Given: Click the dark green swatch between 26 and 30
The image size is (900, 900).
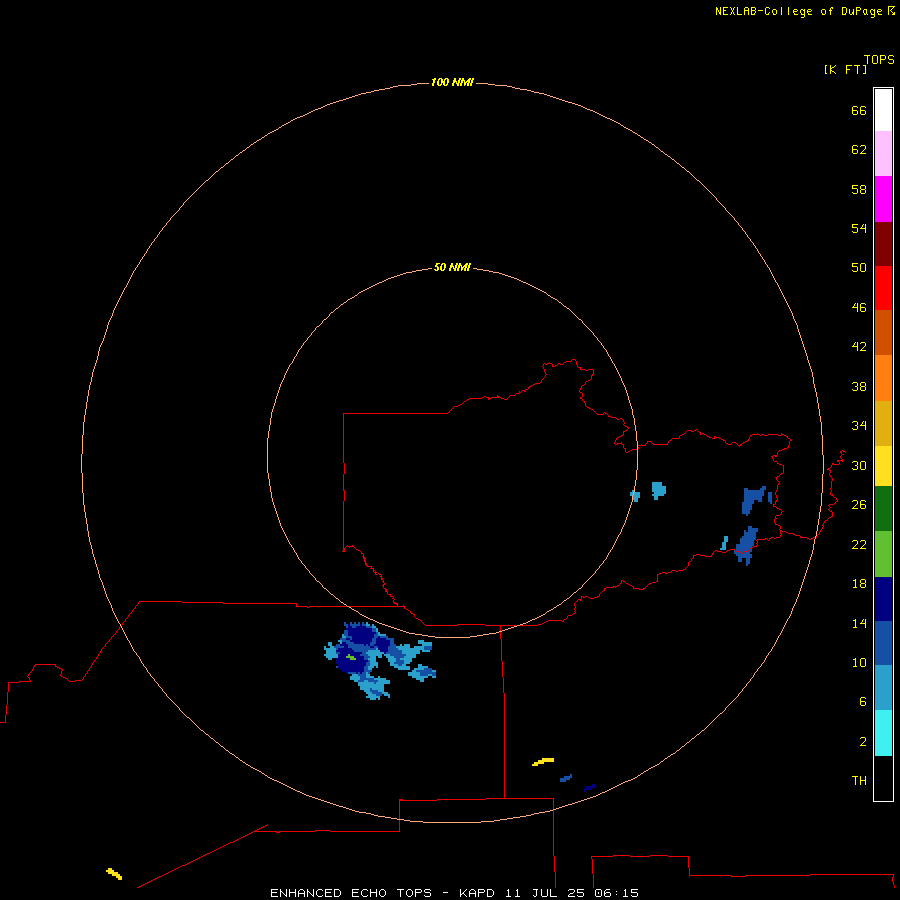Looking at the screenshot, I should point(883,509).
